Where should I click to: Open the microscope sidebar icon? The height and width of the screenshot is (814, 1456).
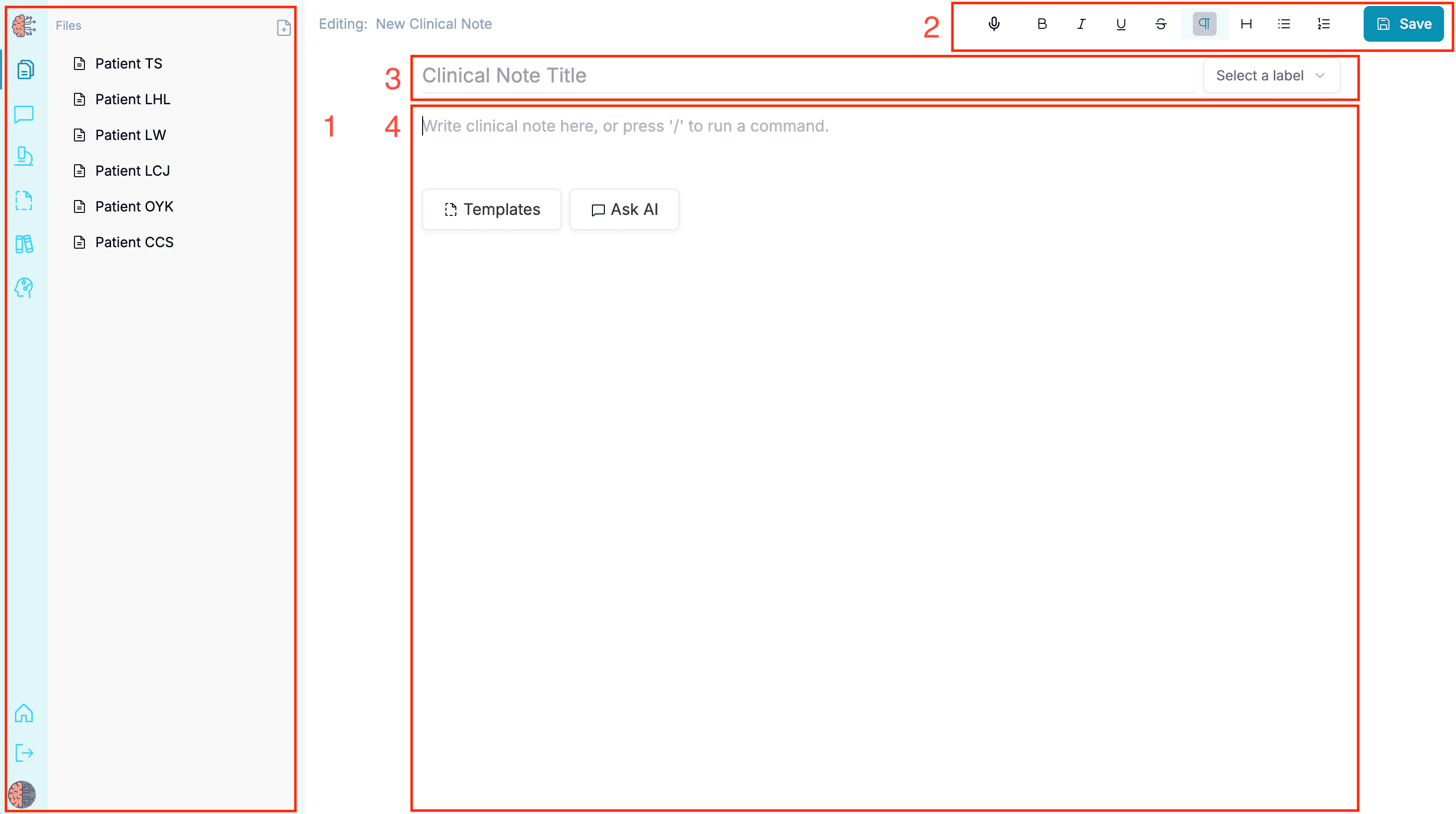coord(24,156)
